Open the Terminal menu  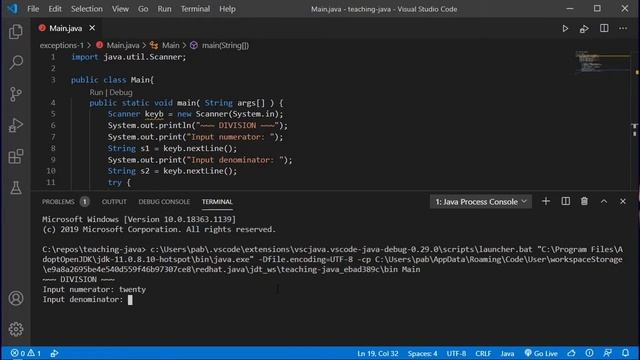tap(195, 9)
